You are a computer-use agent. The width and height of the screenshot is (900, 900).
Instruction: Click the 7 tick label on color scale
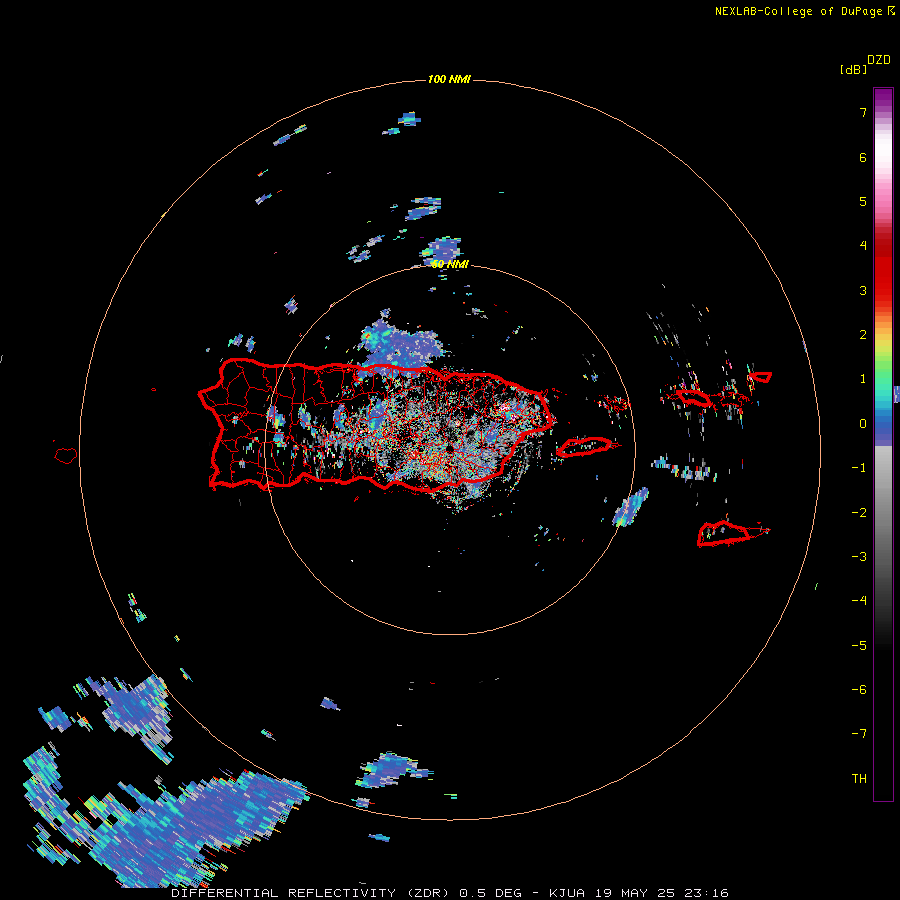[x=863, y=112]
